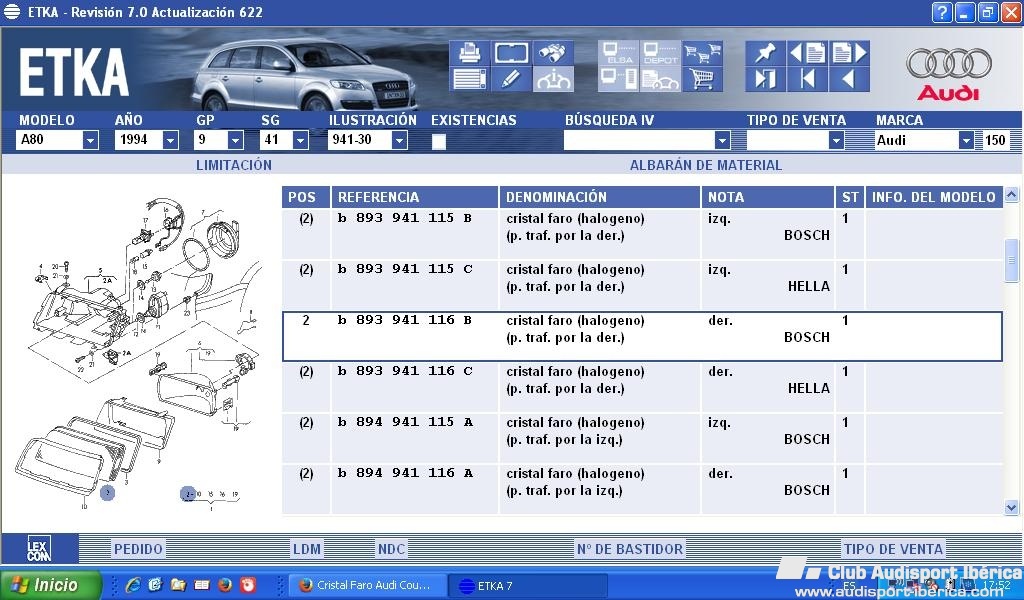The width and height of the screenshot is (1024, 600).
Task: Open the multiple shopping carts icon
Action: (702, 53)
